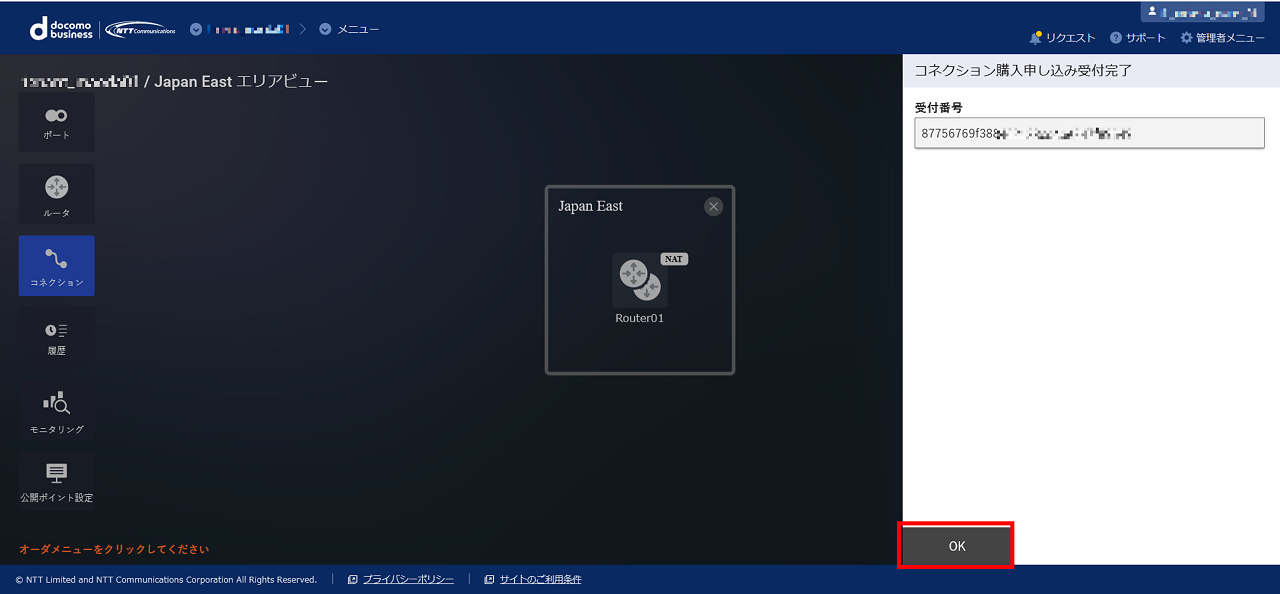Open the サポート (Support) menu

[1138, 38]
